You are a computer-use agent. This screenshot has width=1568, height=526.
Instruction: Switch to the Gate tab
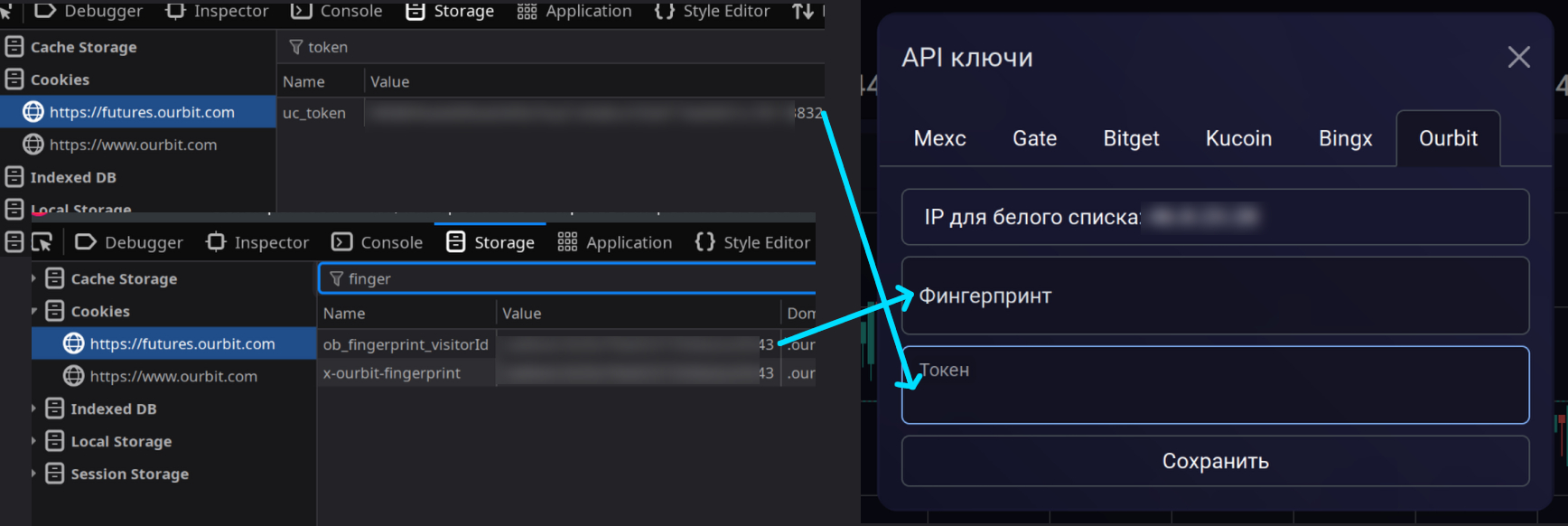[x=1034, y=138]
